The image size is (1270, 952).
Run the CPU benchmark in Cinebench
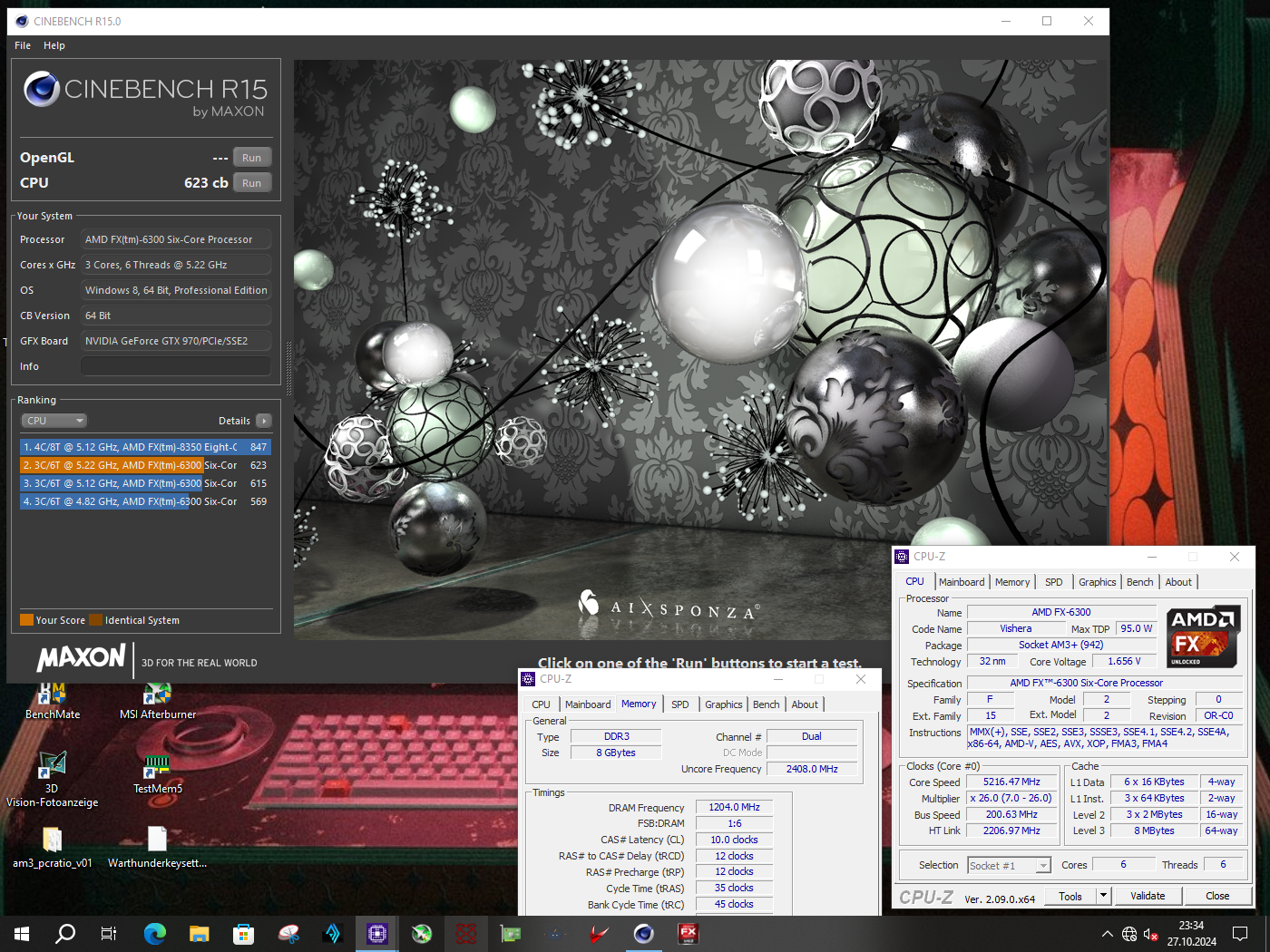251,183
